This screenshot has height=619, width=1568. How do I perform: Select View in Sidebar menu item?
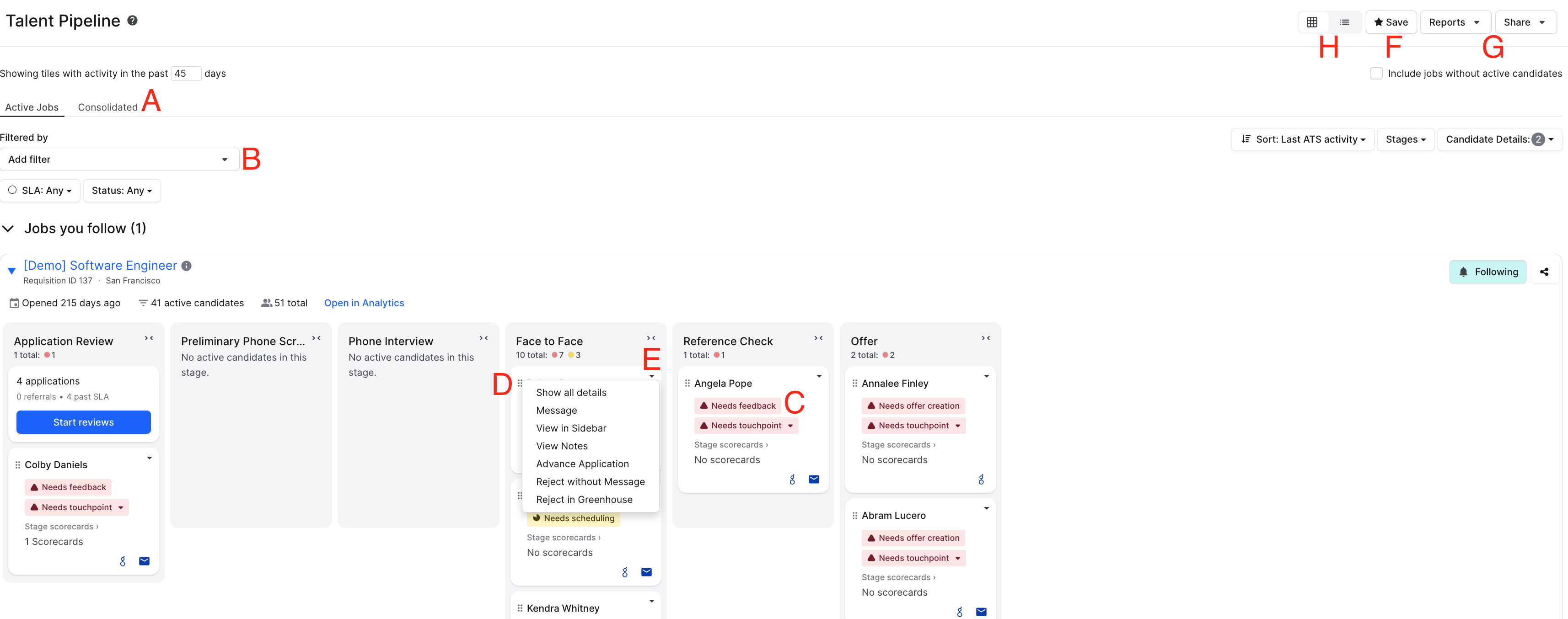pos(571,428)
